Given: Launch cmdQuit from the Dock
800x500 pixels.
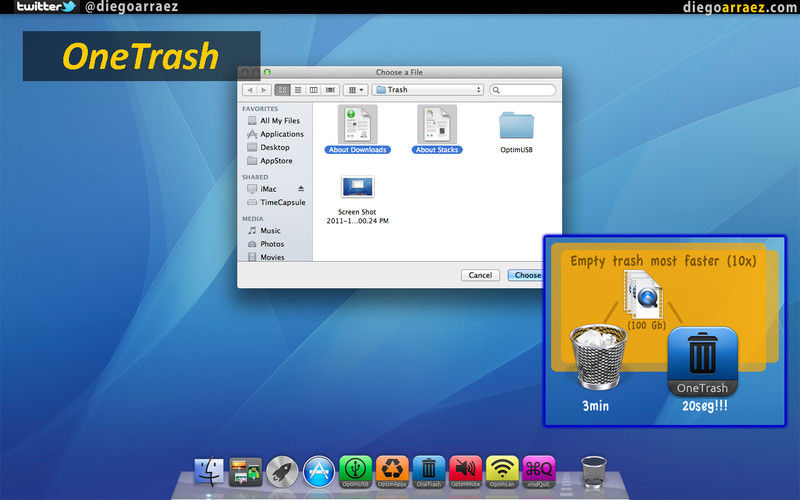Looking at the screenshot, I should [539, 471].
